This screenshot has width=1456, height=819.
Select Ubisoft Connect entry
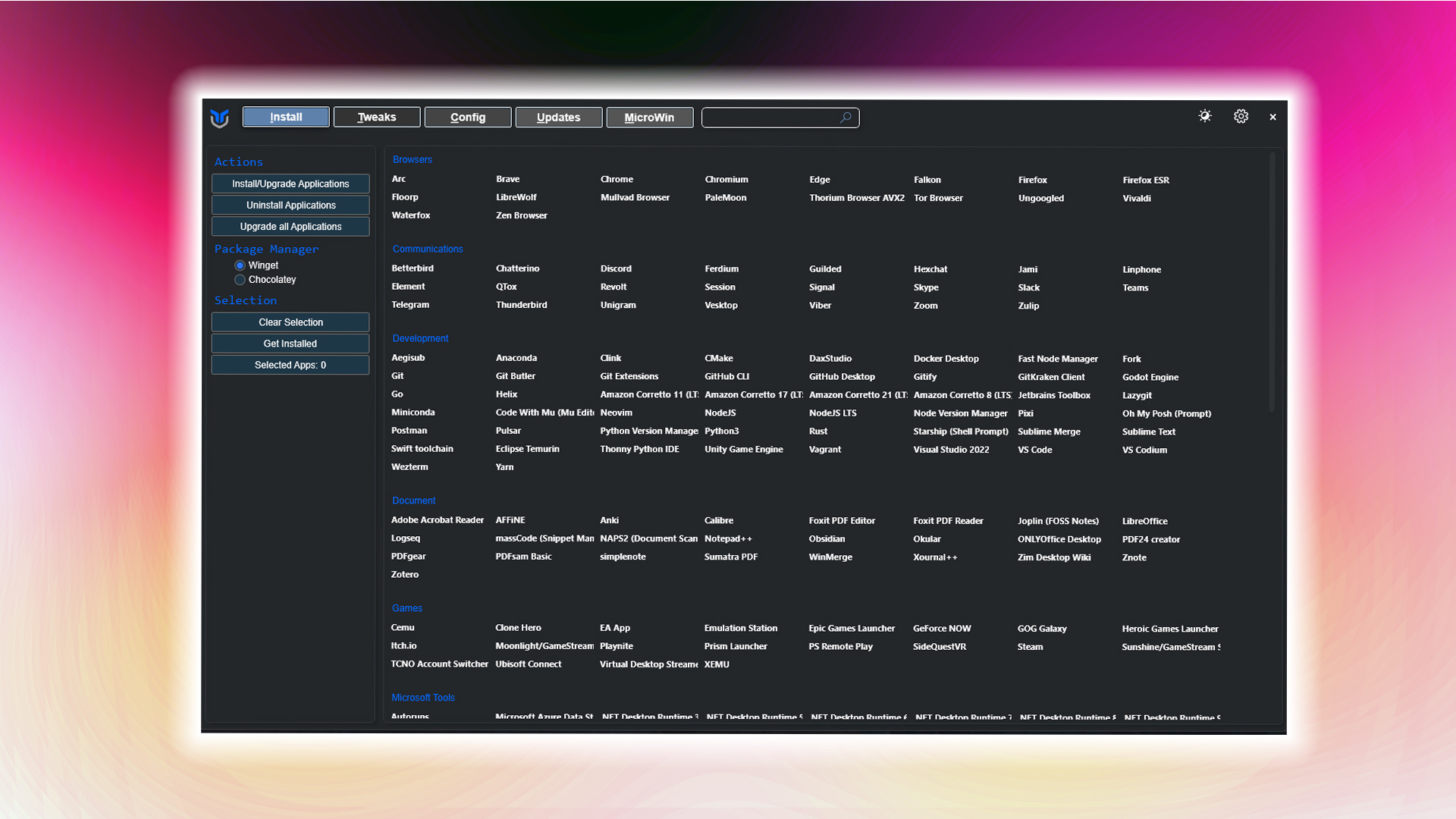point(529,664)
